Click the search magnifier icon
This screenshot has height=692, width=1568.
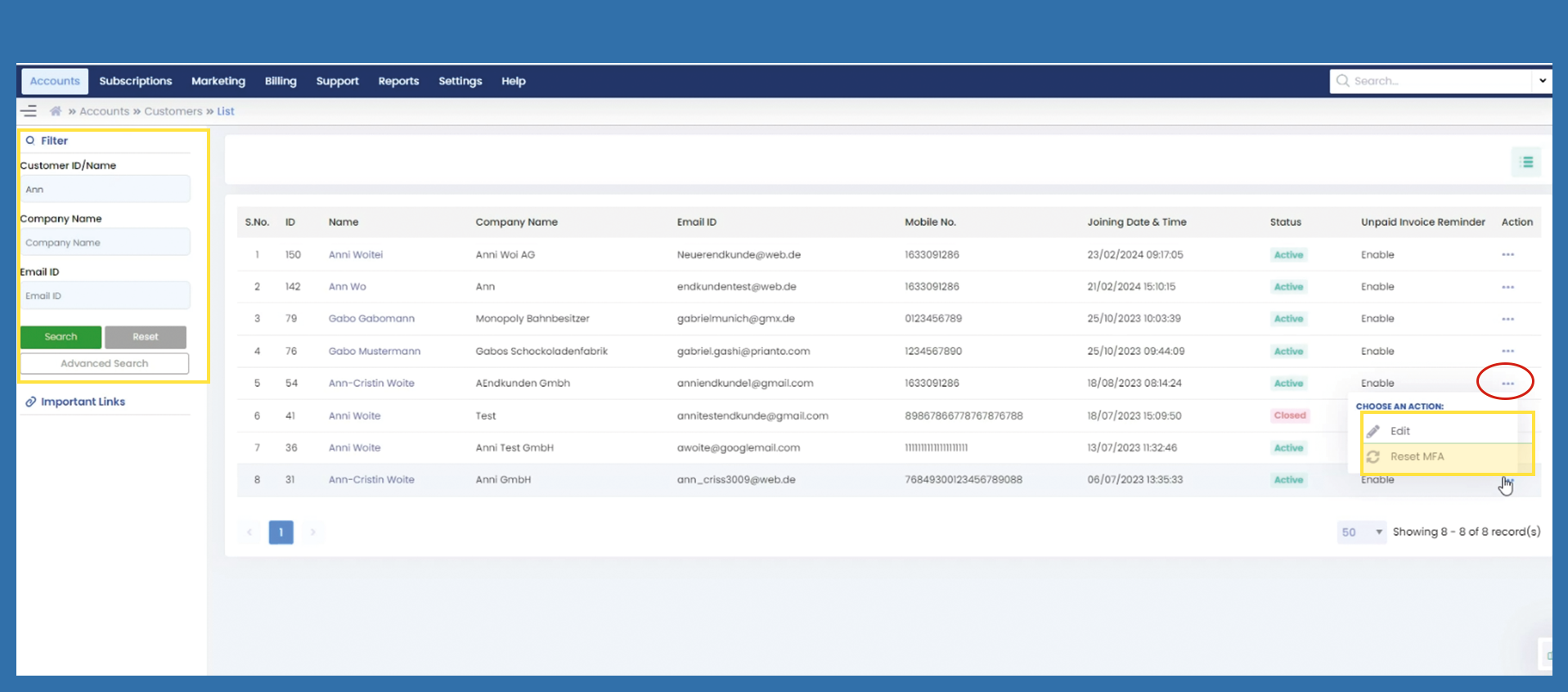(x=1342, y=81)
